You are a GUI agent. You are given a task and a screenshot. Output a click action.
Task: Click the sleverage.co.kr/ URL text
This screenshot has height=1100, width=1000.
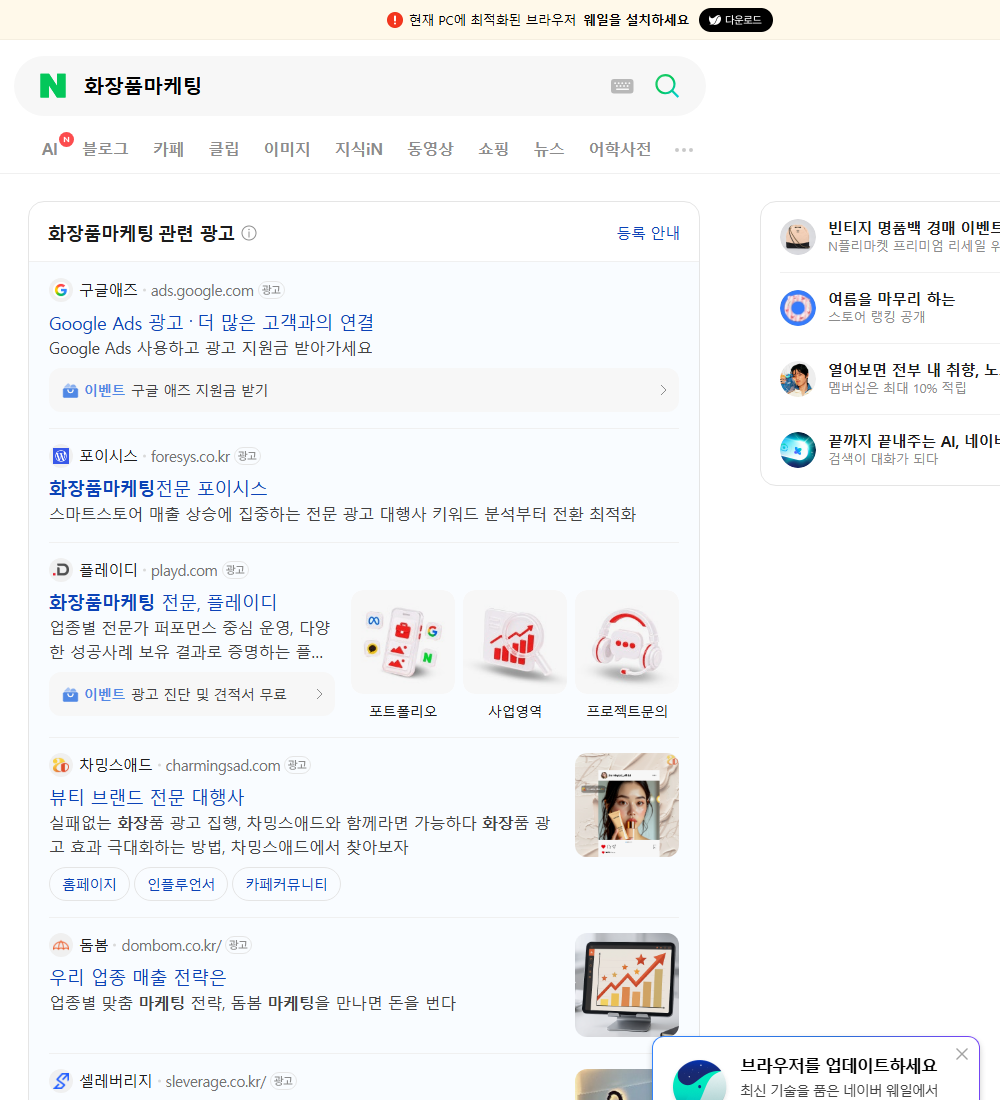pos(215,1082)
